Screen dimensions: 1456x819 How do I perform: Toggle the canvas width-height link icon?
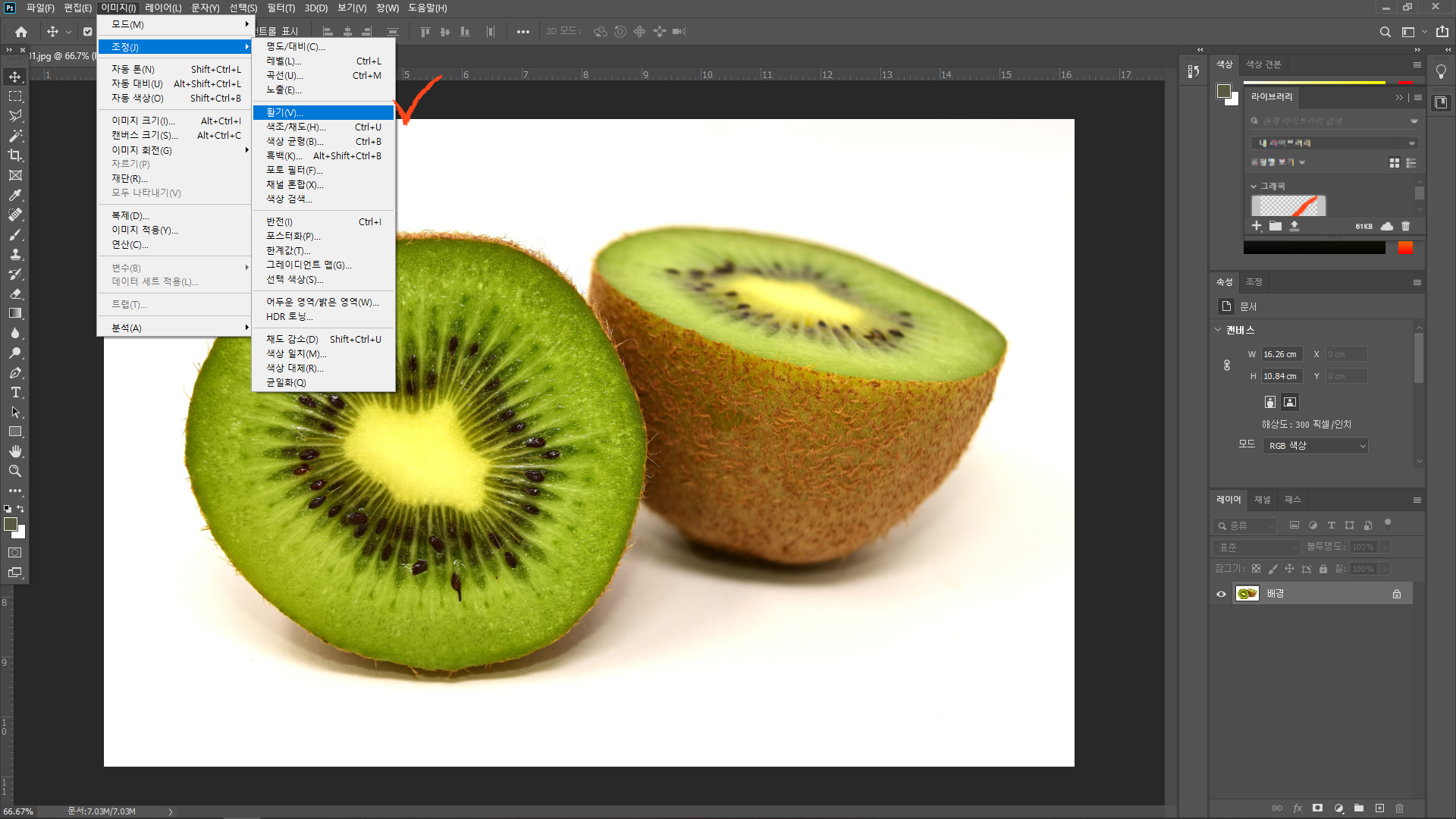tap(1227, 365)
